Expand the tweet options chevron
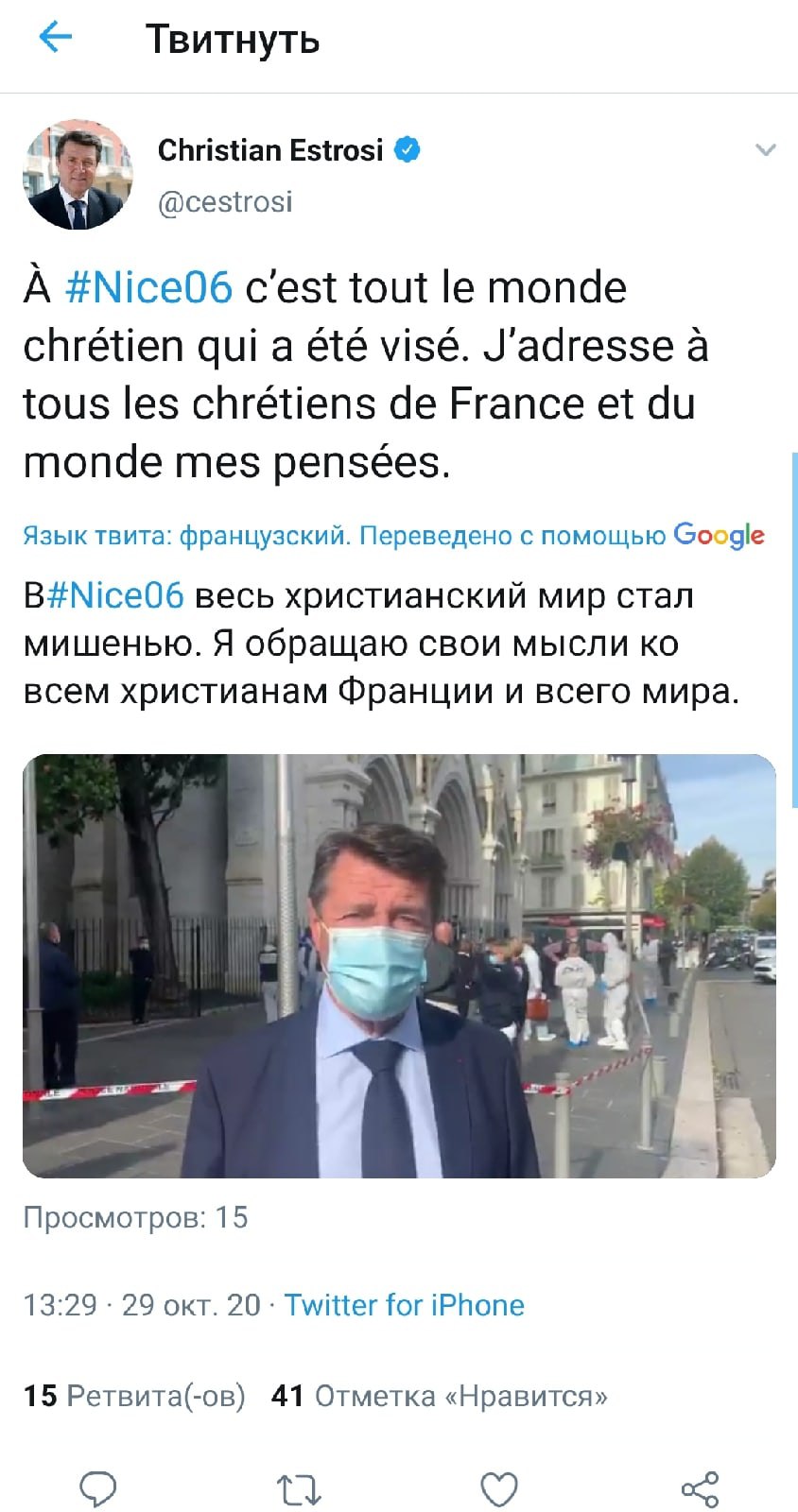The width and height of the screenshot is (798, 1512). 766,149
